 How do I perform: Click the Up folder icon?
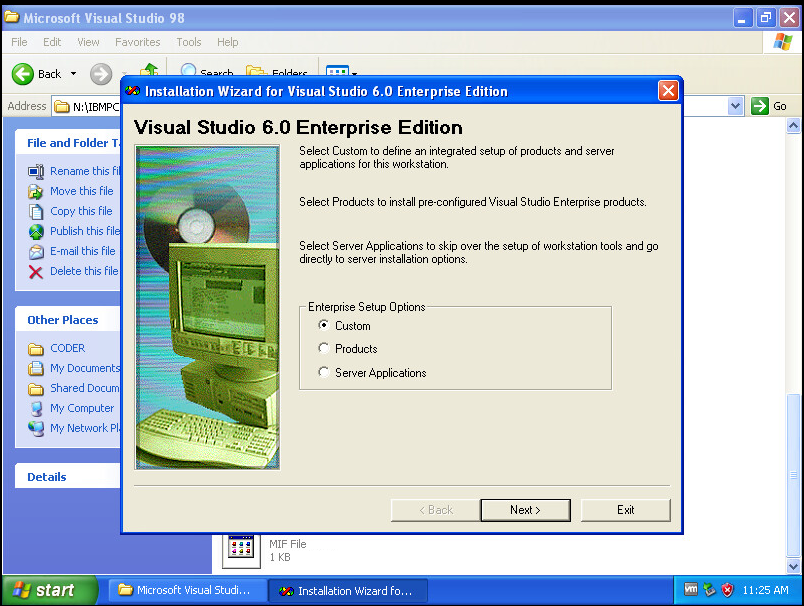149,70
